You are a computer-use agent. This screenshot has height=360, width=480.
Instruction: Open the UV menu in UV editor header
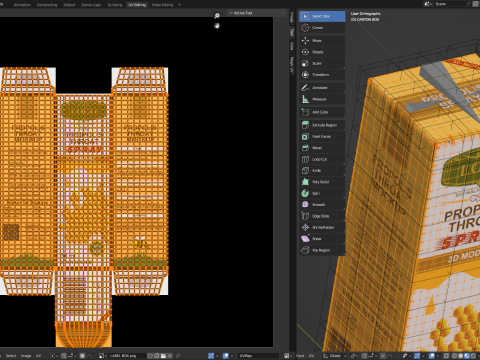38,356
